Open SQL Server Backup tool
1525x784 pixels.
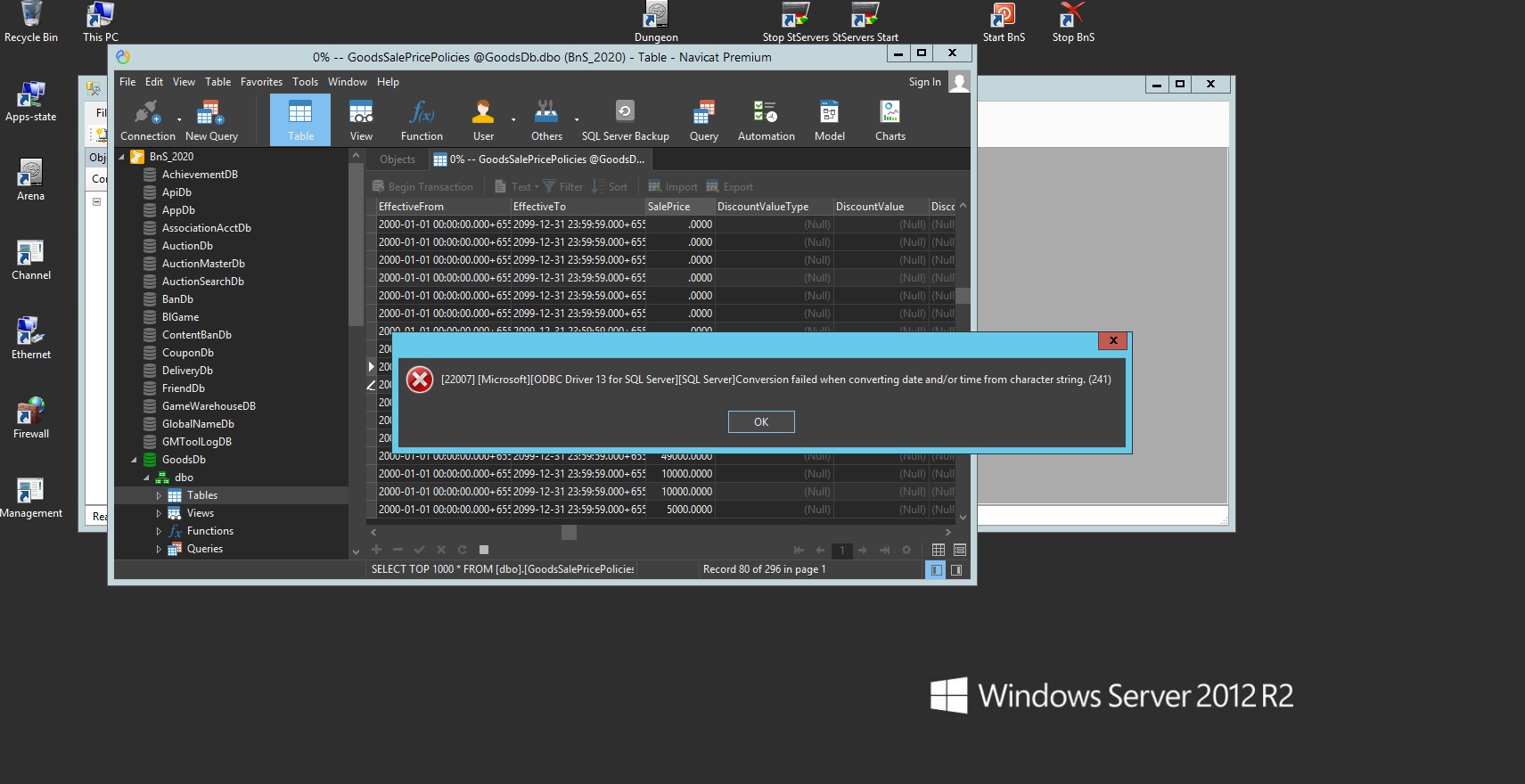[625, 120]
